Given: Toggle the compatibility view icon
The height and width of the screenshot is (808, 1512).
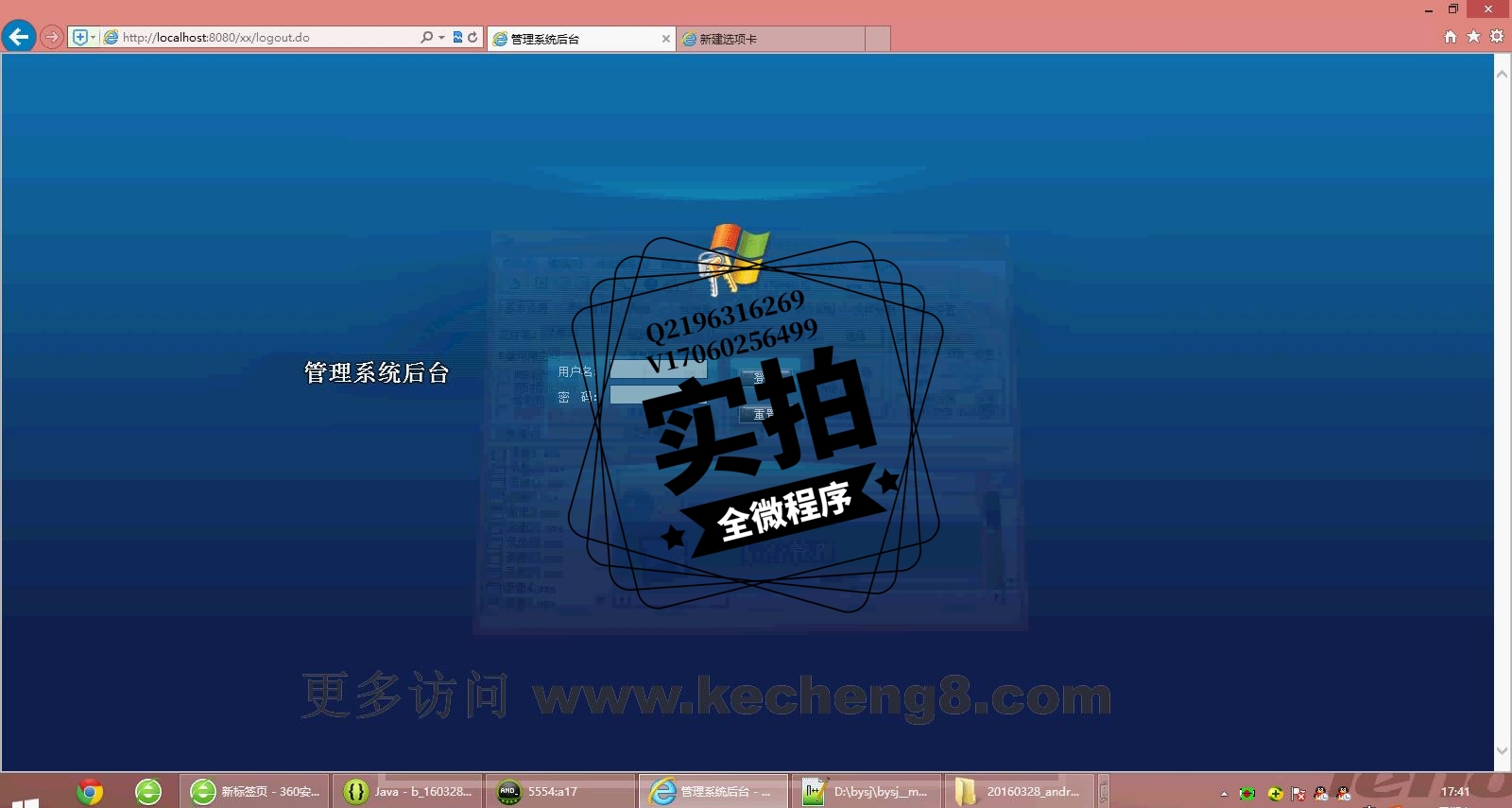Looking at the screenshot, I should (x=457, y=37).
